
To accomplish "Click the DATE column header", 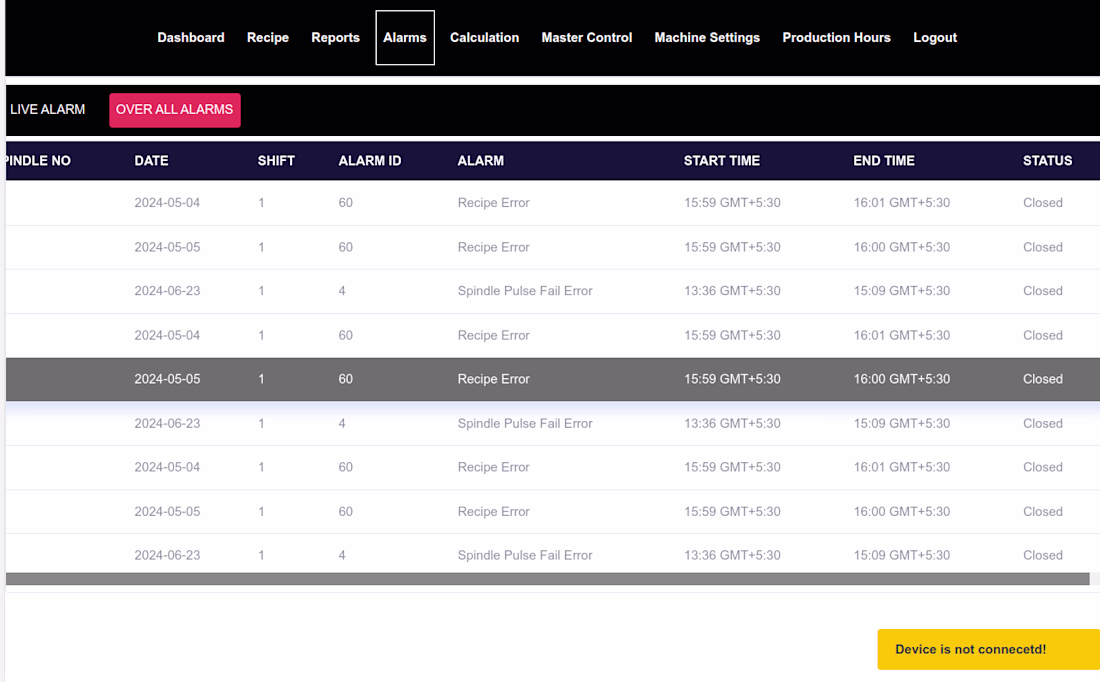I will [152, 161].
